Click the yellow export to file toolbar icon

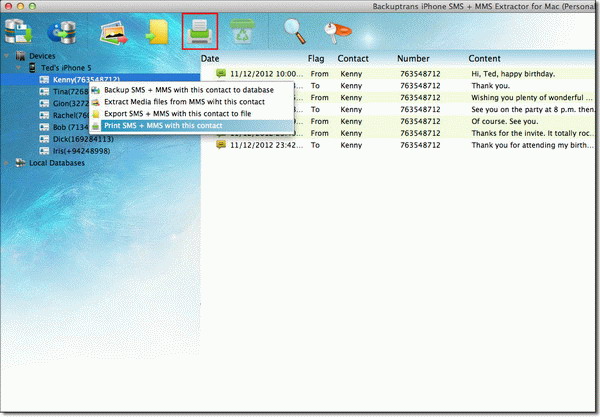click(158, 32)
